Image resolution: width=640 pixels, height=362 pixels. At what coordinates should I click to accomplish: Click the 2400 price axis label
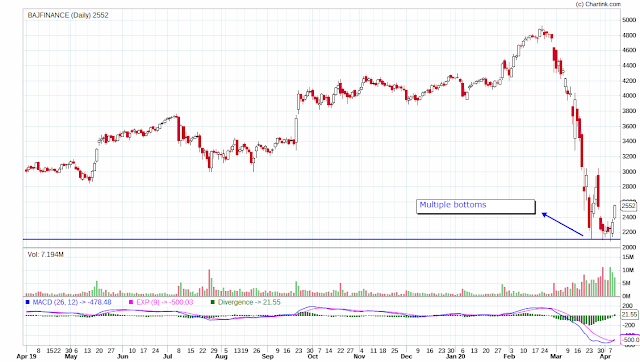(x=629, y=218)
